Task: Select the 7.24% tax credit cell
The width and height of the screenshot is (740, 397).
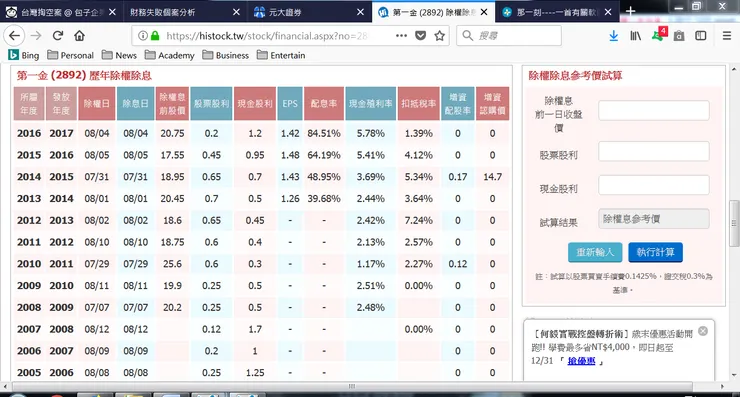Action: (419, 220)
